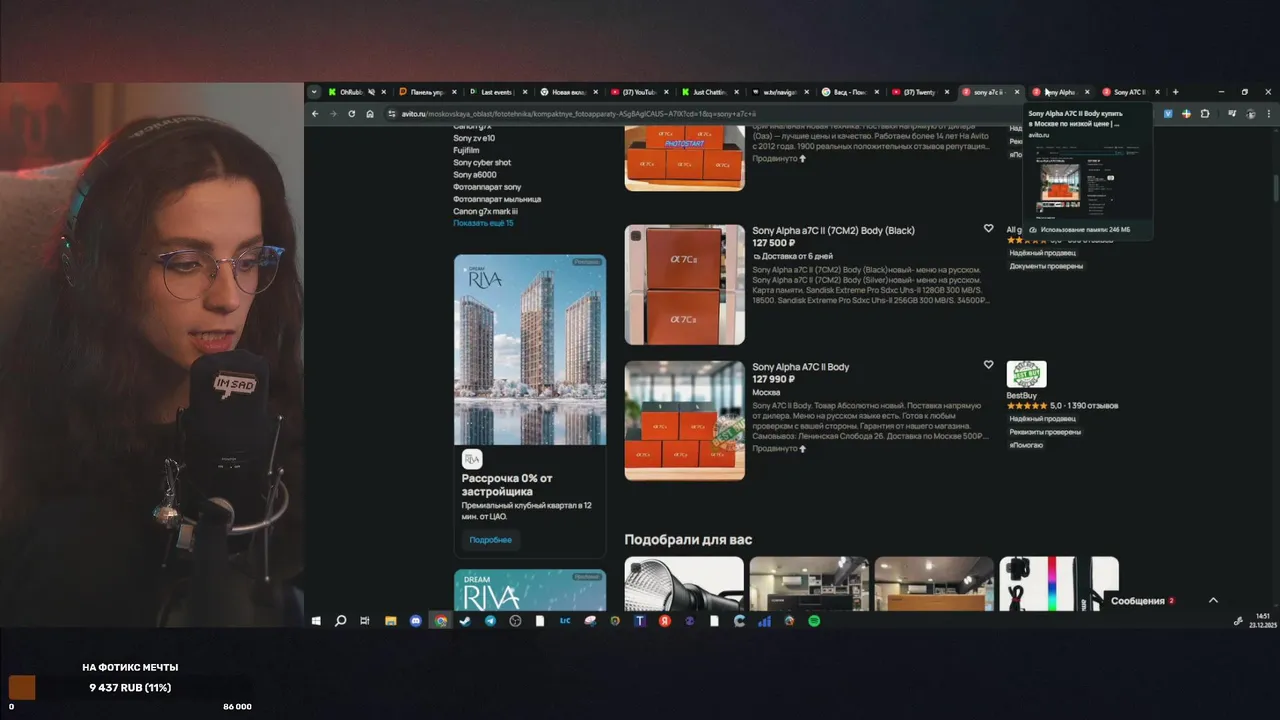Open Telegram from taskbar
This screenshot has width=1280, height=720.
click(x=490, y=621)
